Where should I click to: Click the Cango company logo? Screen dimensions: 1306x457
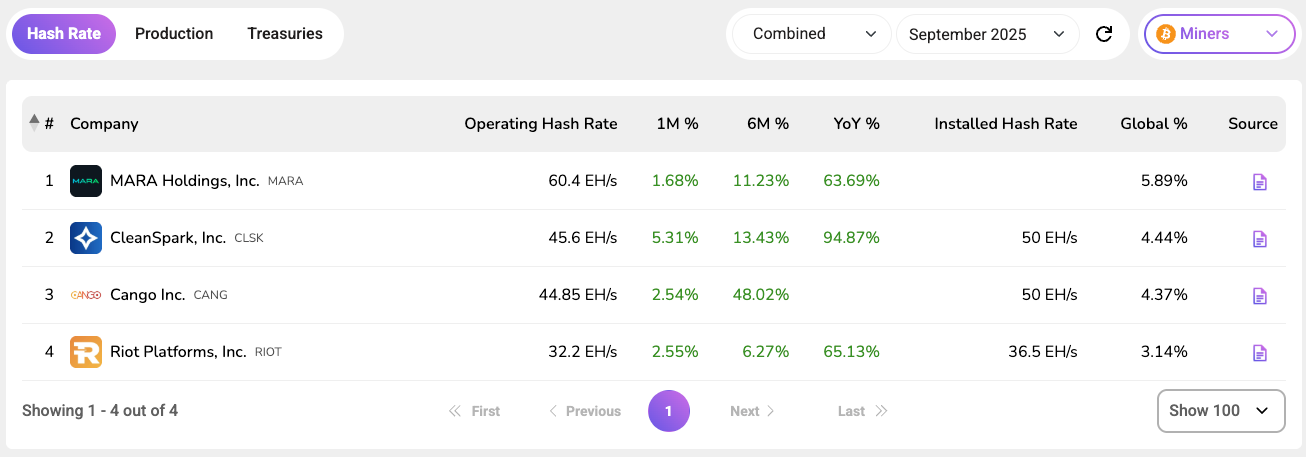86,295
